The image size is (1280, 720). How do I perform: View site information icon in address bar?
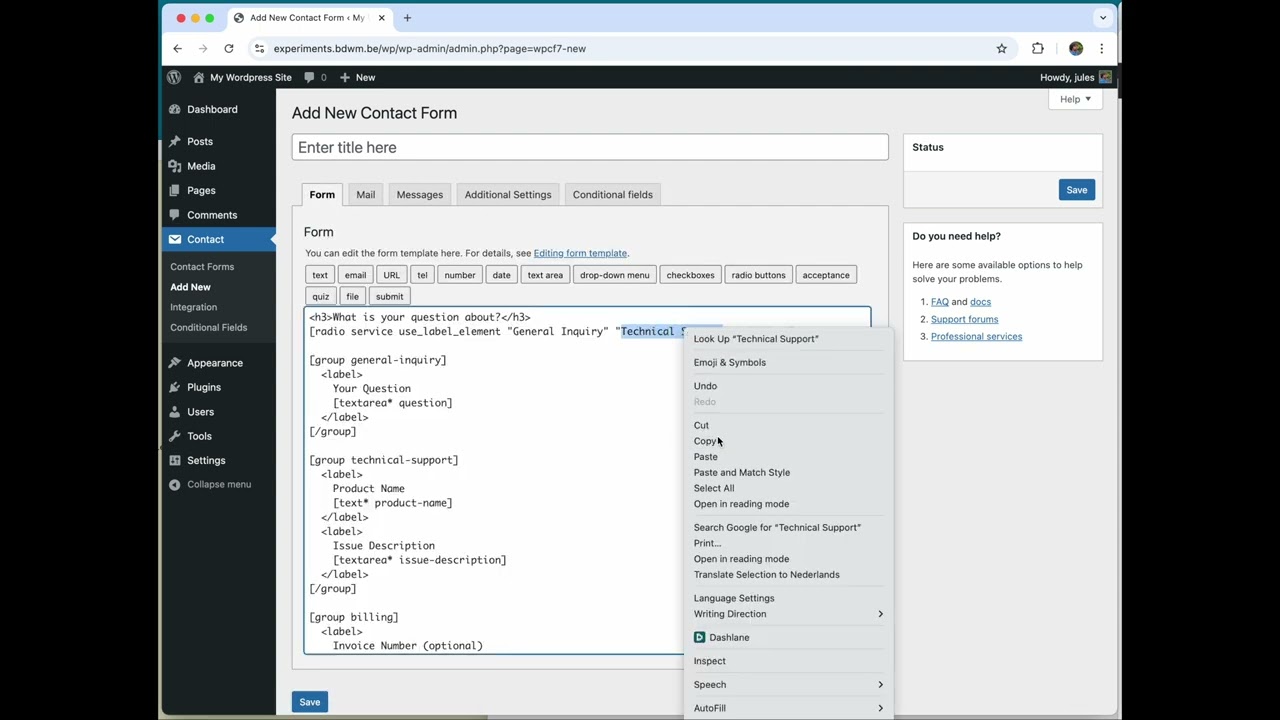click(260, 48)
